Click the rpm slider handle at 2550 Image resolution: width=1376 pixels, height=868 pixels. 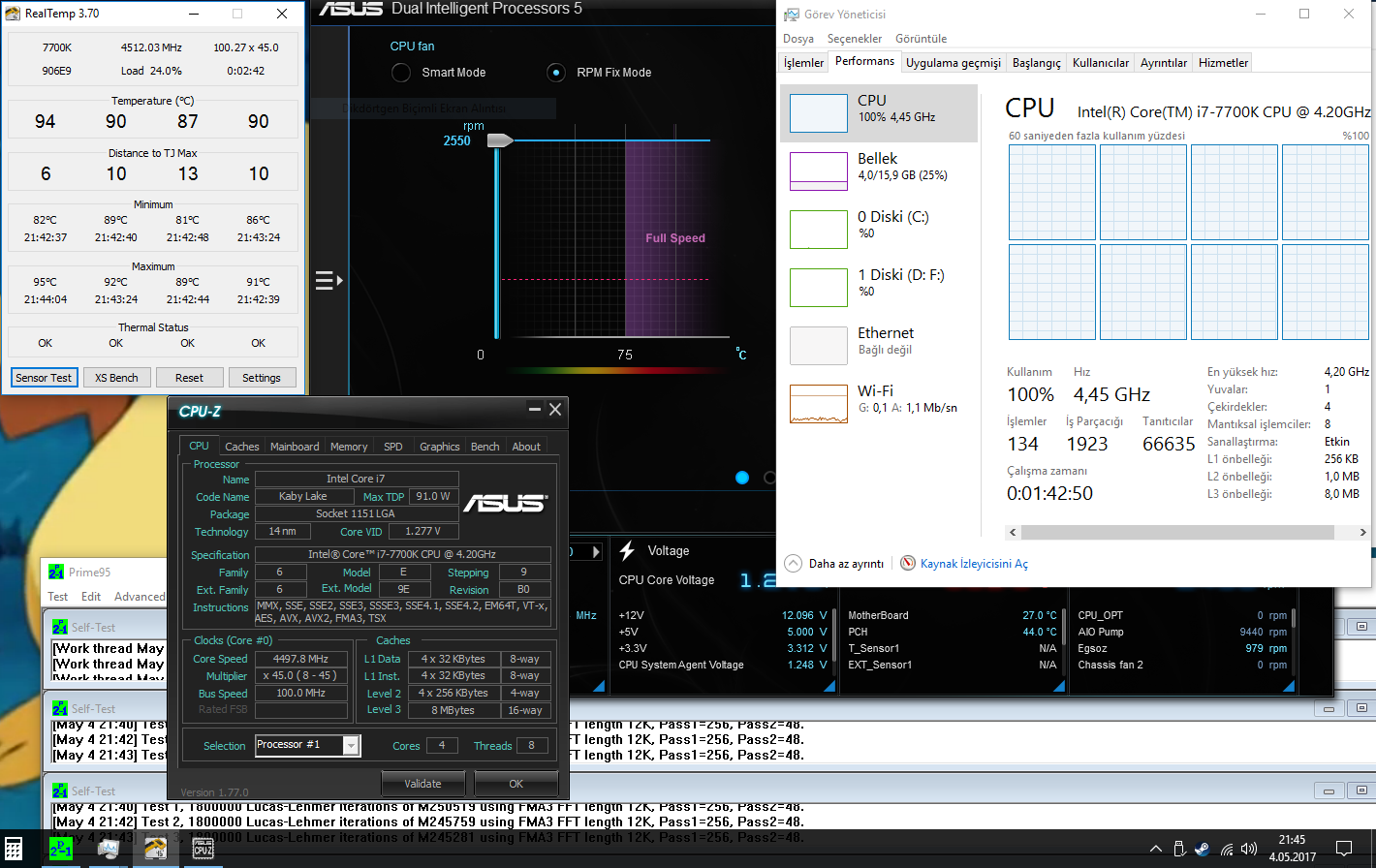tap(499, 140)
